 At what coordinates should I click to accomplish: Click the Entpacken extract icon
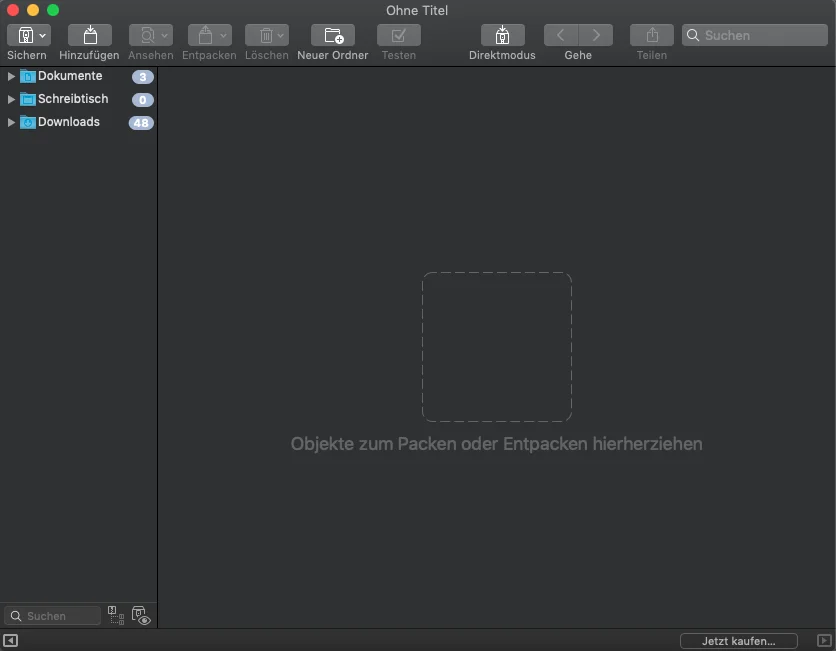coord(205,35)
